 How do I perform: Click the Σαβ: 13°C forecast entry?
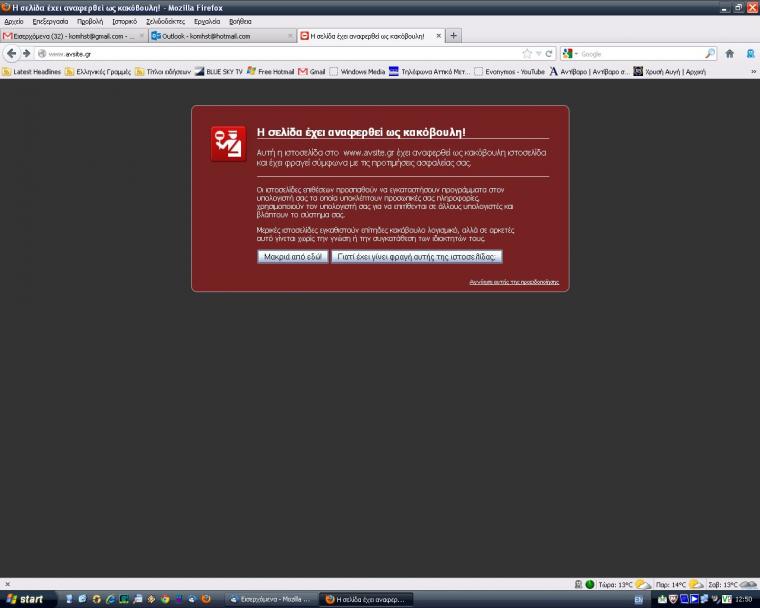click(x=732, y=584)
